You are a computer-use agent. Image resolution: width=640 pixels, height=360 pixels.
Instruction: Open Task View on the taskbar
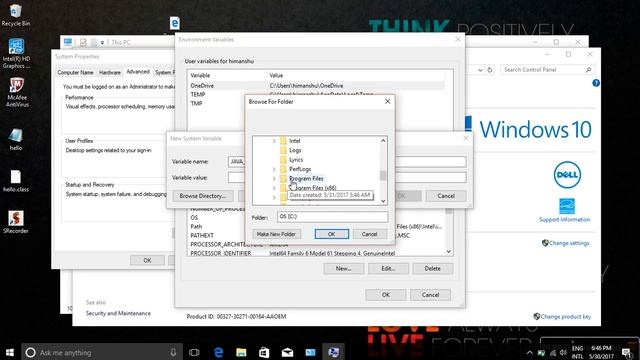pyautogui.click(x=194, y=352)
